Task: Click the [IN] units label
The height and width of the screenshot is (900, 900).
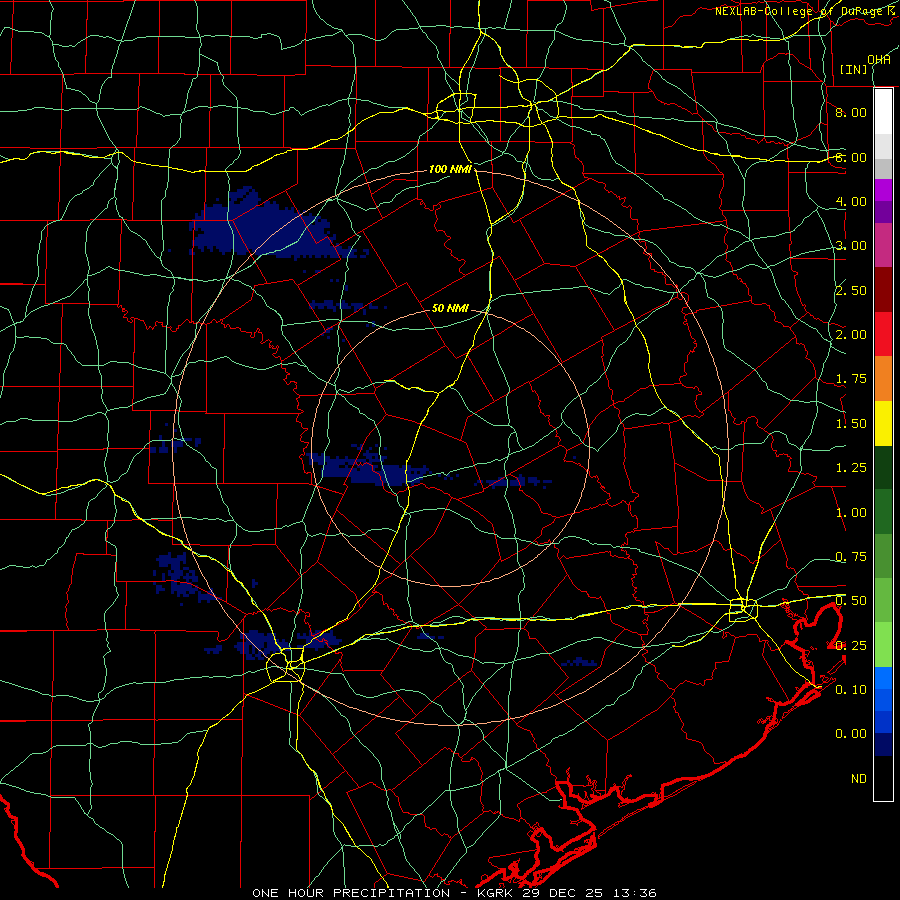Action: (853, 69)
